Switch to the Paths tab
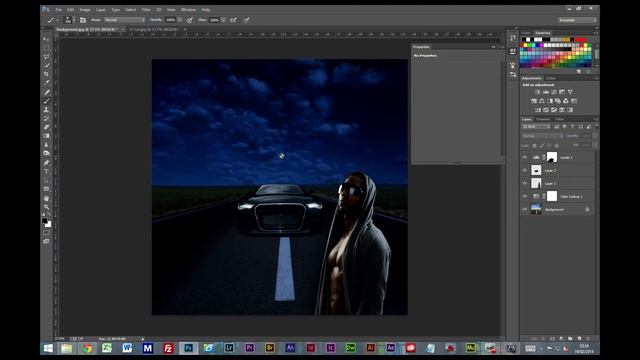 pyautogui.click(x=560, y=119)
